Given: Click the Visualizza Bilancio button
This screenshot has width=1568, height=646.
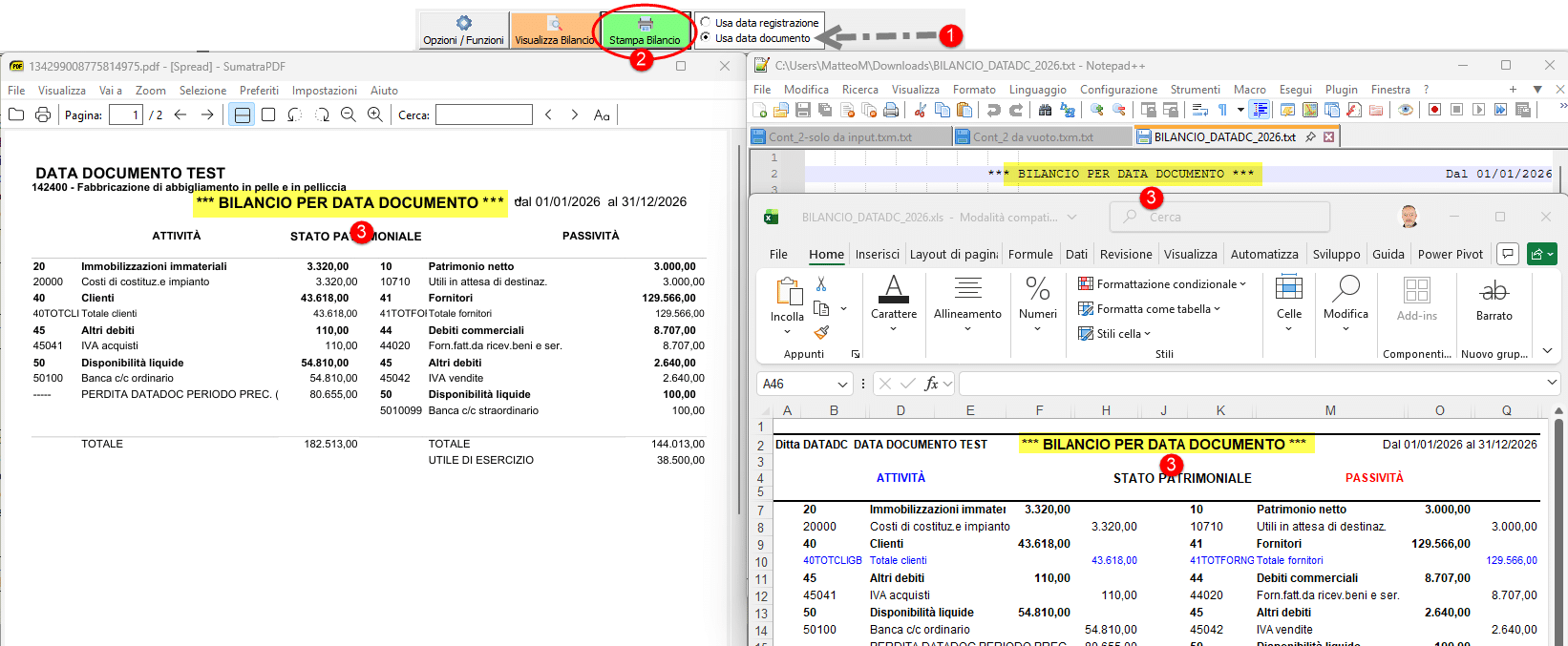Looking at the screenshot, I should (554, 30).
